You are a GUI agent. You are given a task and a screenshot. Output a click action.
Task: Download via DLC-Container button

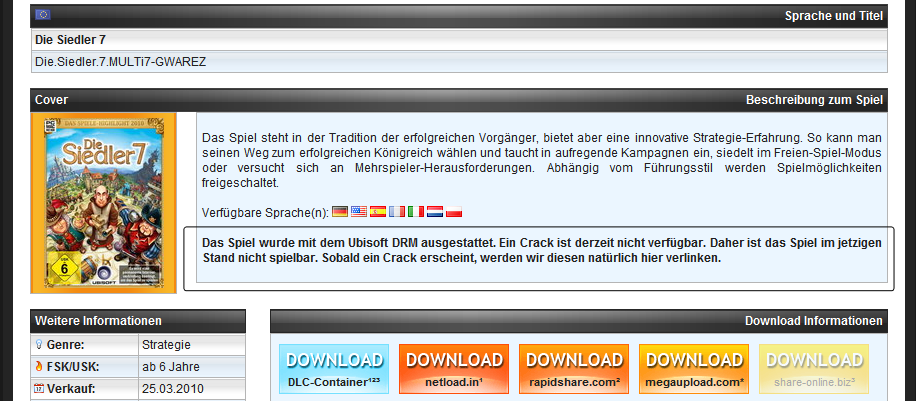point(334,369)
